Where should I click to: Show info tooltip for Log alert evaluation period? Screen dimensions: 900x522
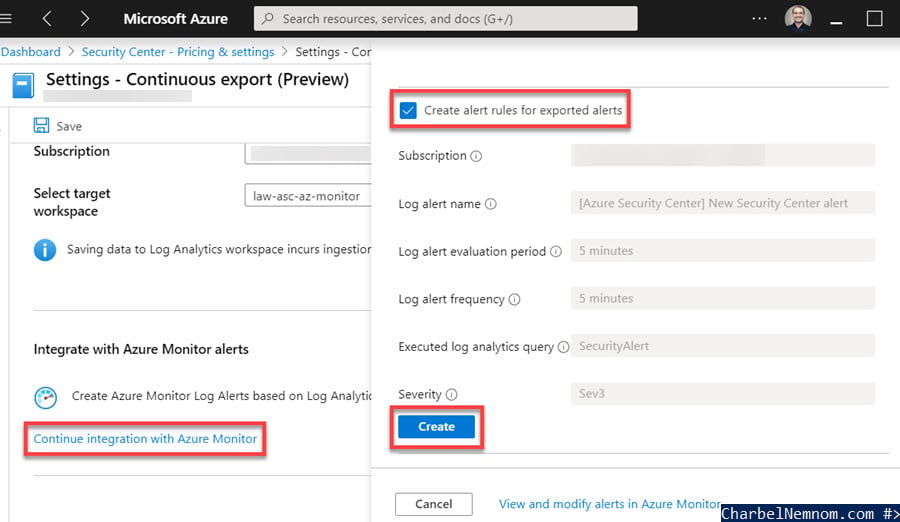pos(556,252)
